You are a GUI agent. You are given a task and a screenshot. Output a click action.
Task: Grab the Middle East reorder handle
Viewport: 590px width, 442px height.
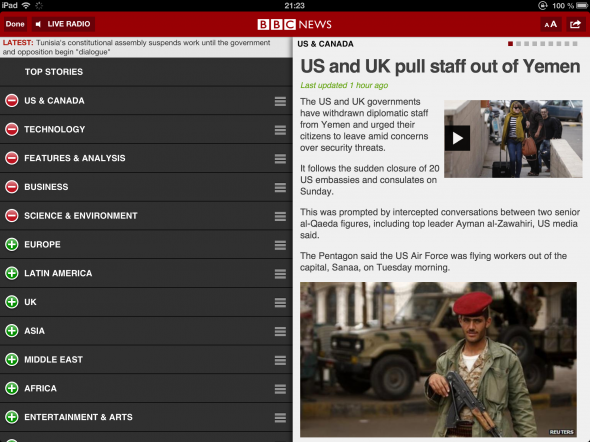click(280, 360)
